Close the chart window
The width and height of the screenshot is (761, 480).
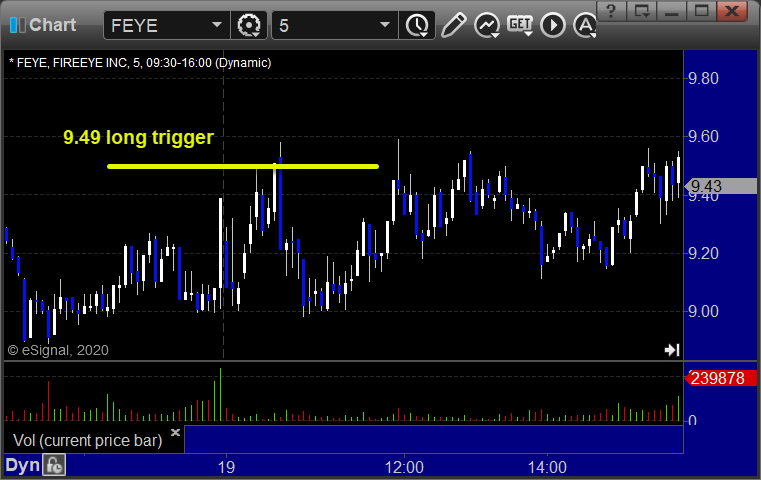[732, 11]
